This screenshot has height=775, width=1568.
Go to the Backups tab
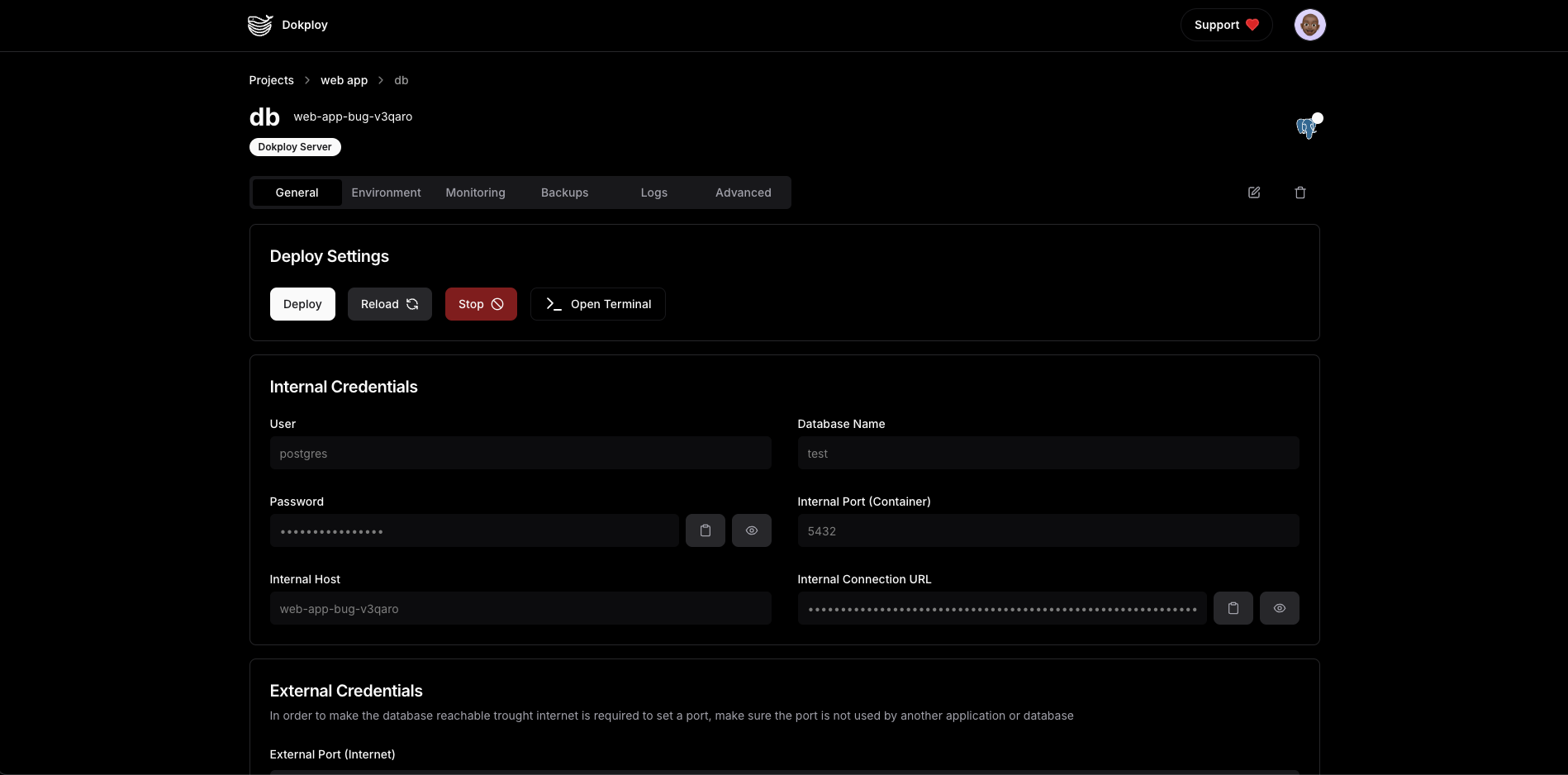[565, 193]
